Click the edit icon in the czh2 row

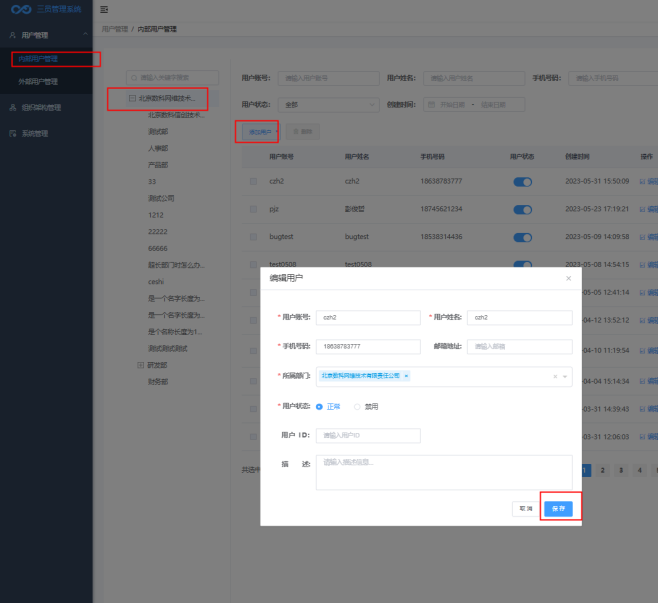click(642, 181)
